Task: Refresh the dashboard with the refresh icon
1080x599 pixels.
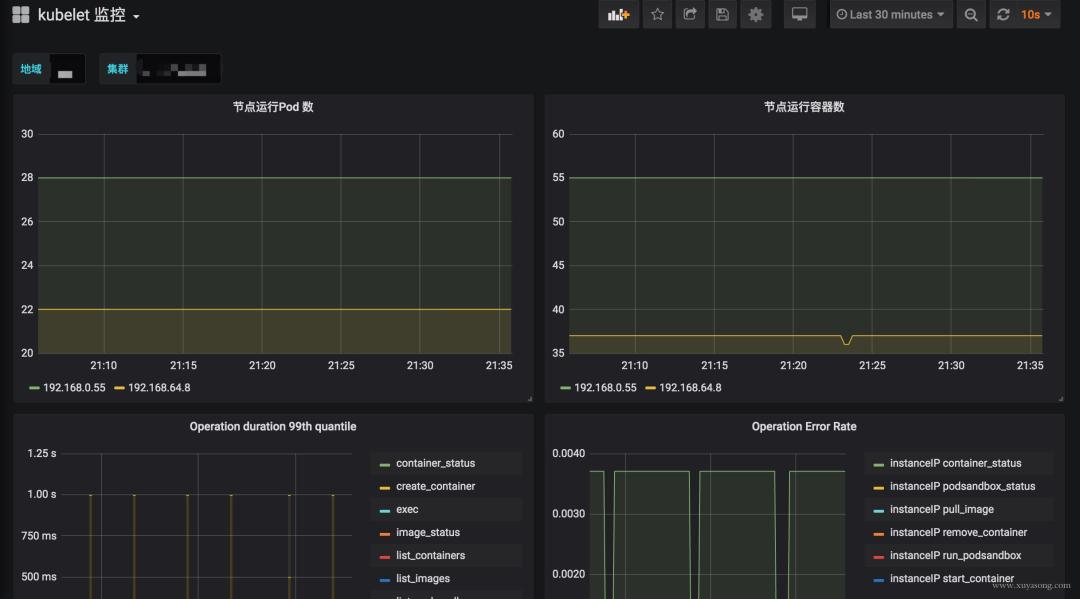Action: 1003,14
